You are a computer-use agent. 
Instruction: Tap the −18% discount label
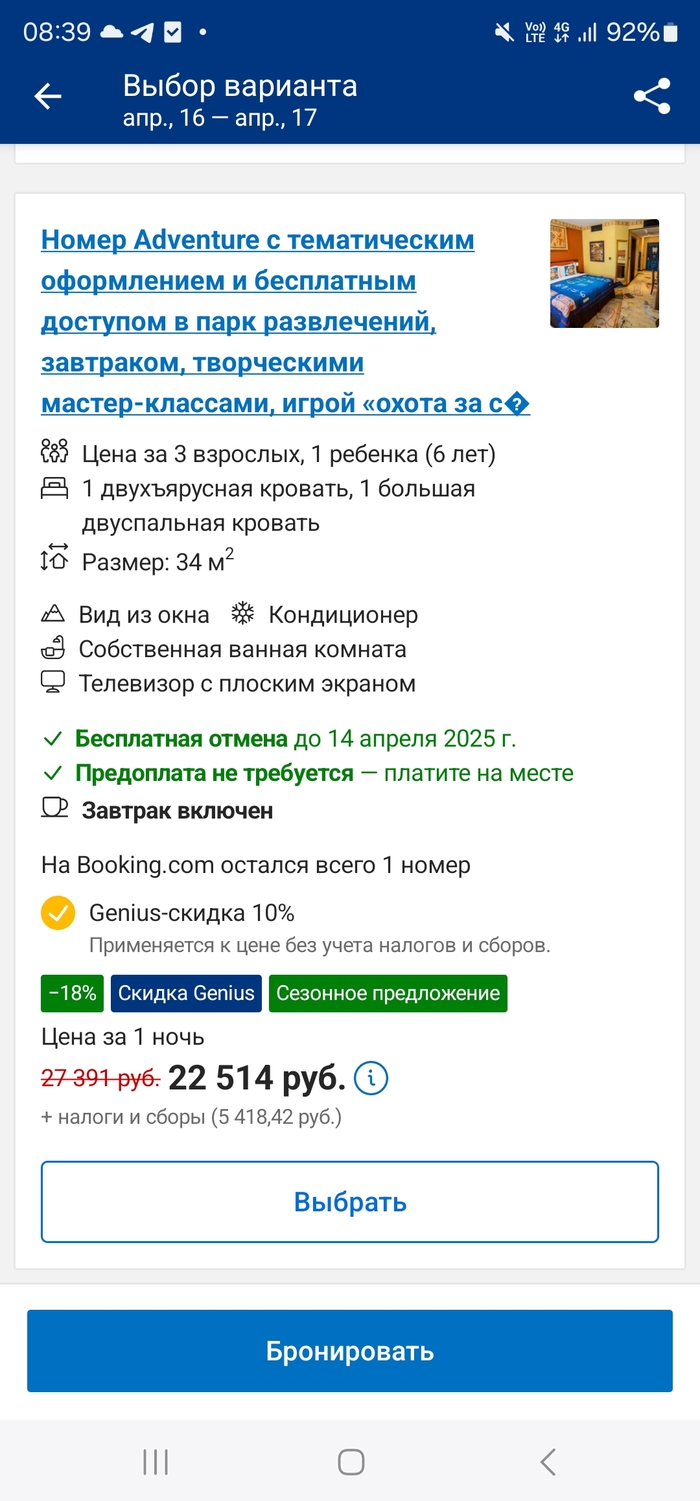[70, 993]
